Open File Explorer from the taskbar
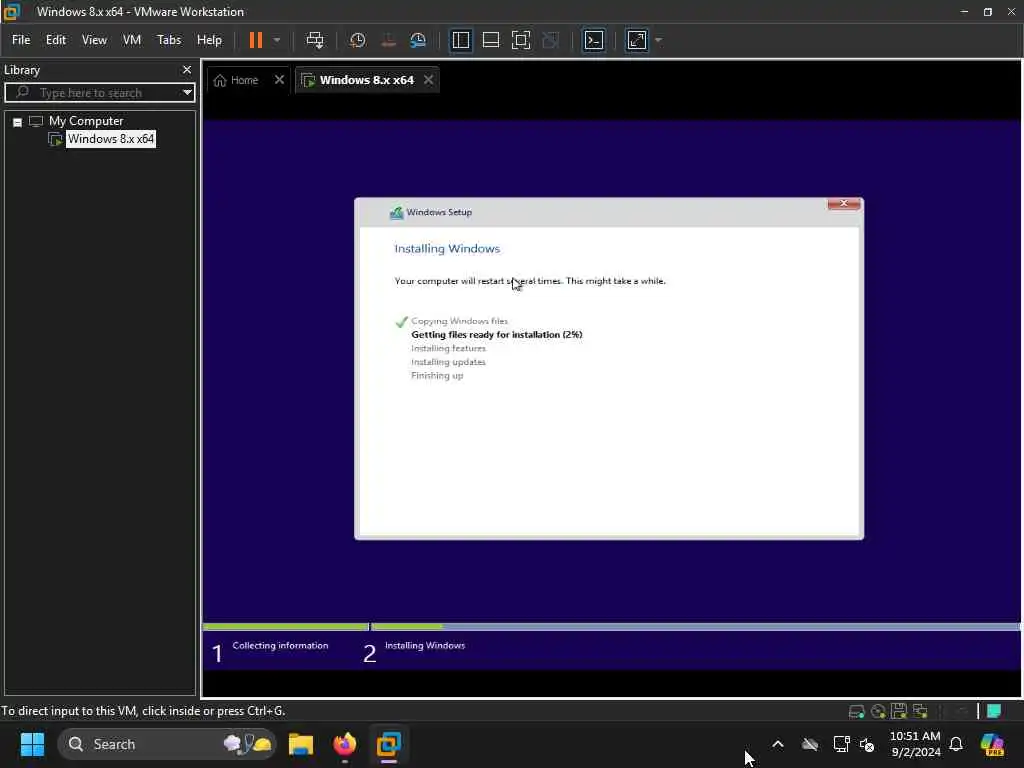Viewport: 1024px width, 768px height. [x=301, y=744]
